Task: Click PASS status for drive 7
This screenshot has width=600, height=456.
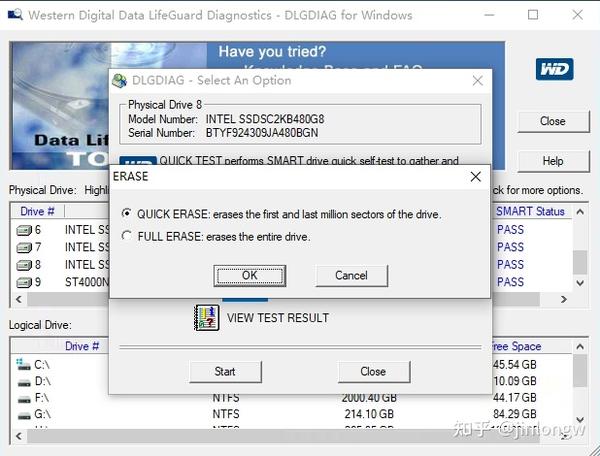Action: [x=510, y=247]
